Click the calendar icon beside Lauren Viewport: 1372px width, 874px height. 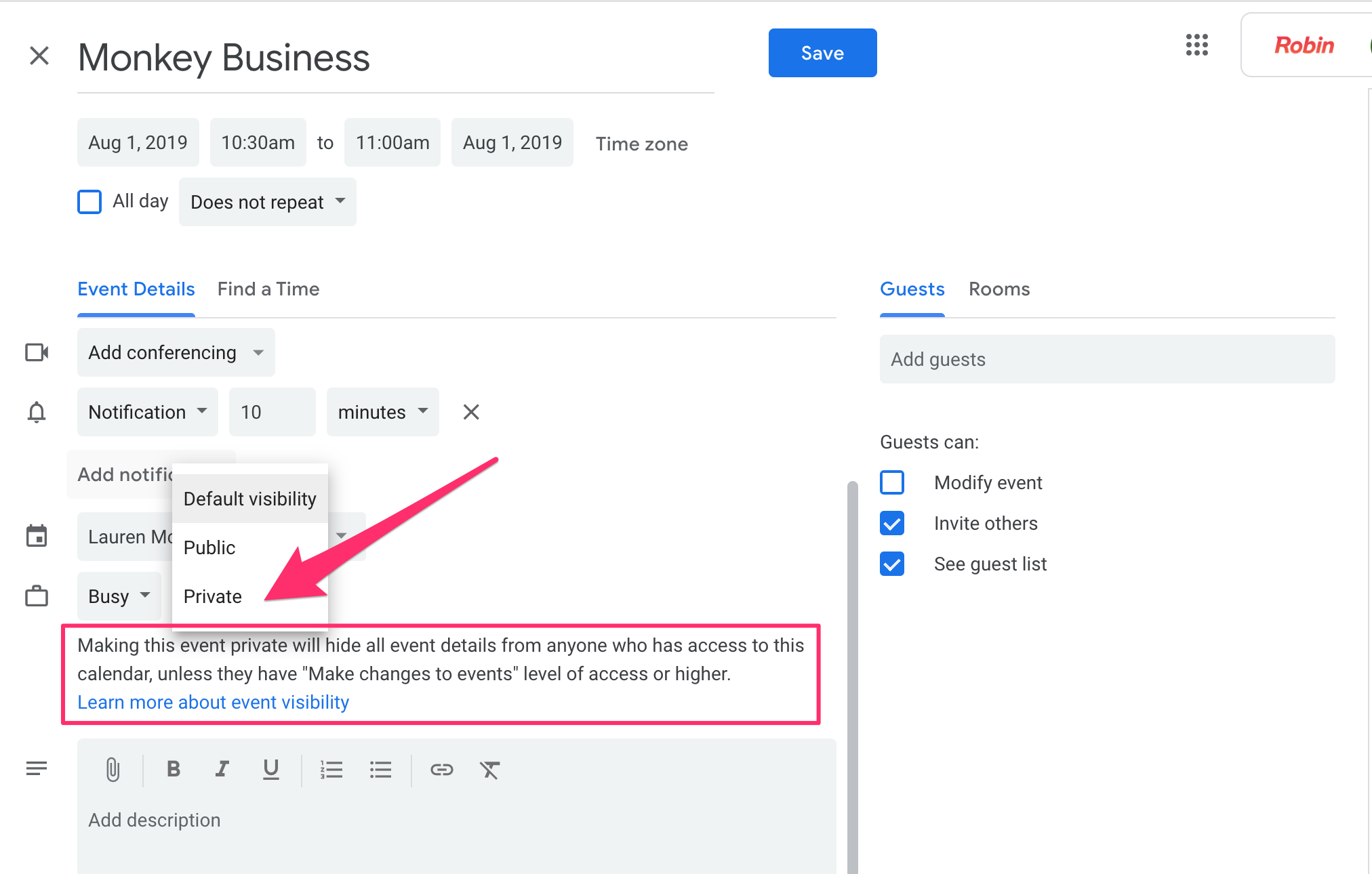37,536
